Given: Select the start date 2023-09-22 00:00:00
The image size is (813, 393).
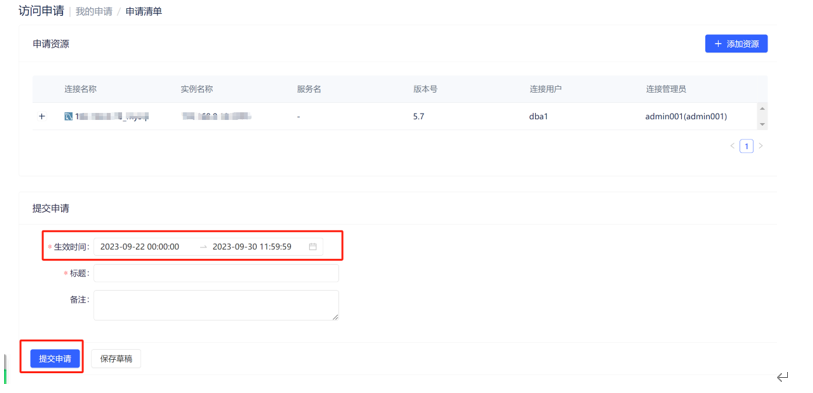Looking at the screenshot, I should (139, 247).
